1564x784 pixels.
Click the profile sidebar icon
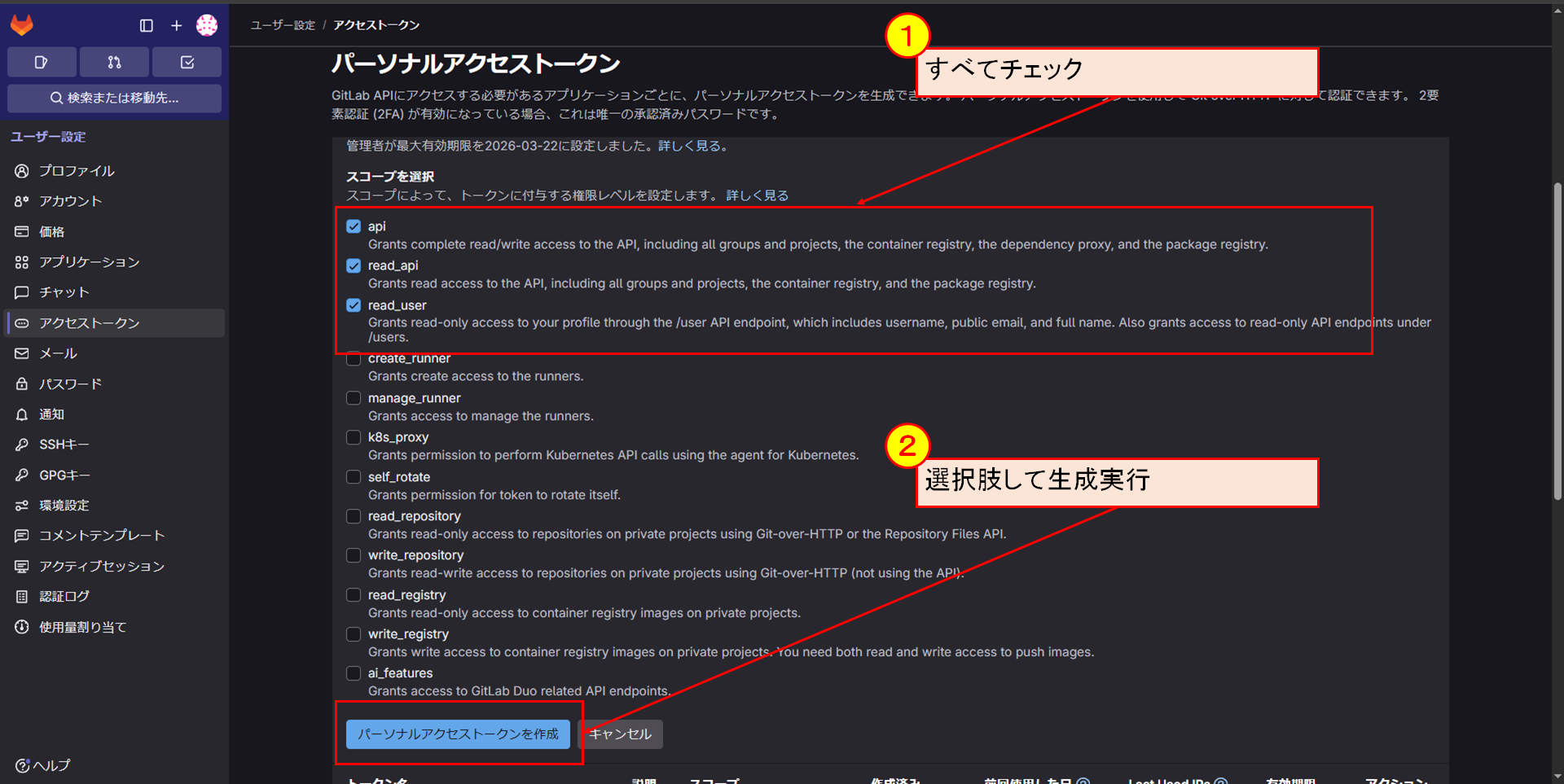pyautogui.click(x=22, y=171)
